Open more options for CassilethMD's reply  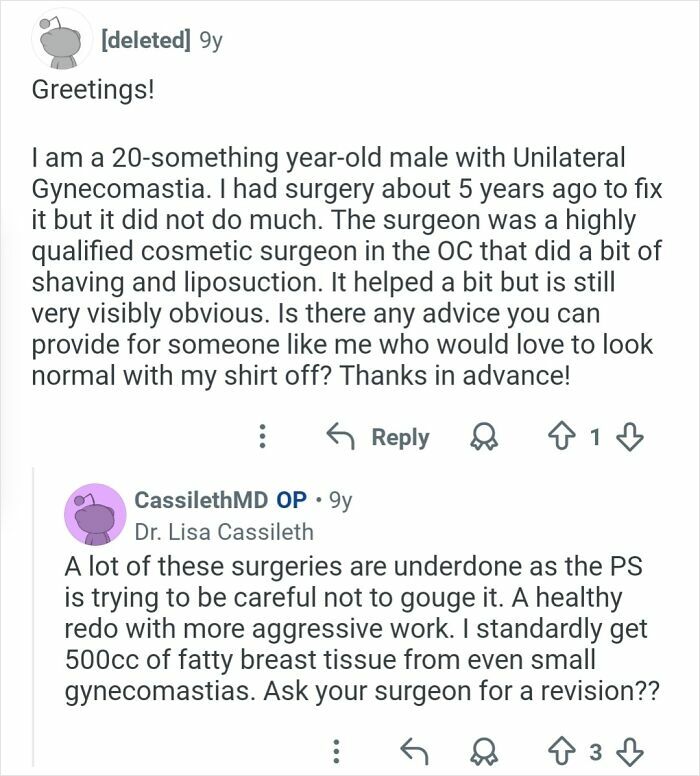pos(339,750)
